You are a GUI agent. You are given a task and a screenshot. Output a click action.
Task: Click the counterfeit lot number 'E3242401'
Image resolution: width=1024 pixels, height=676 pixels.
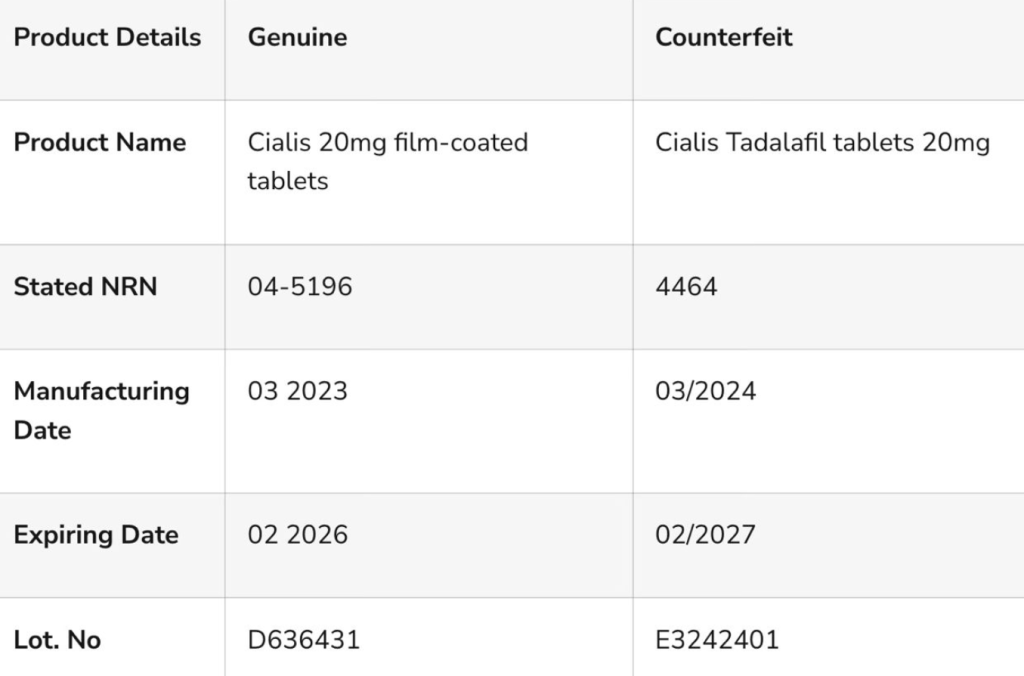716,640
